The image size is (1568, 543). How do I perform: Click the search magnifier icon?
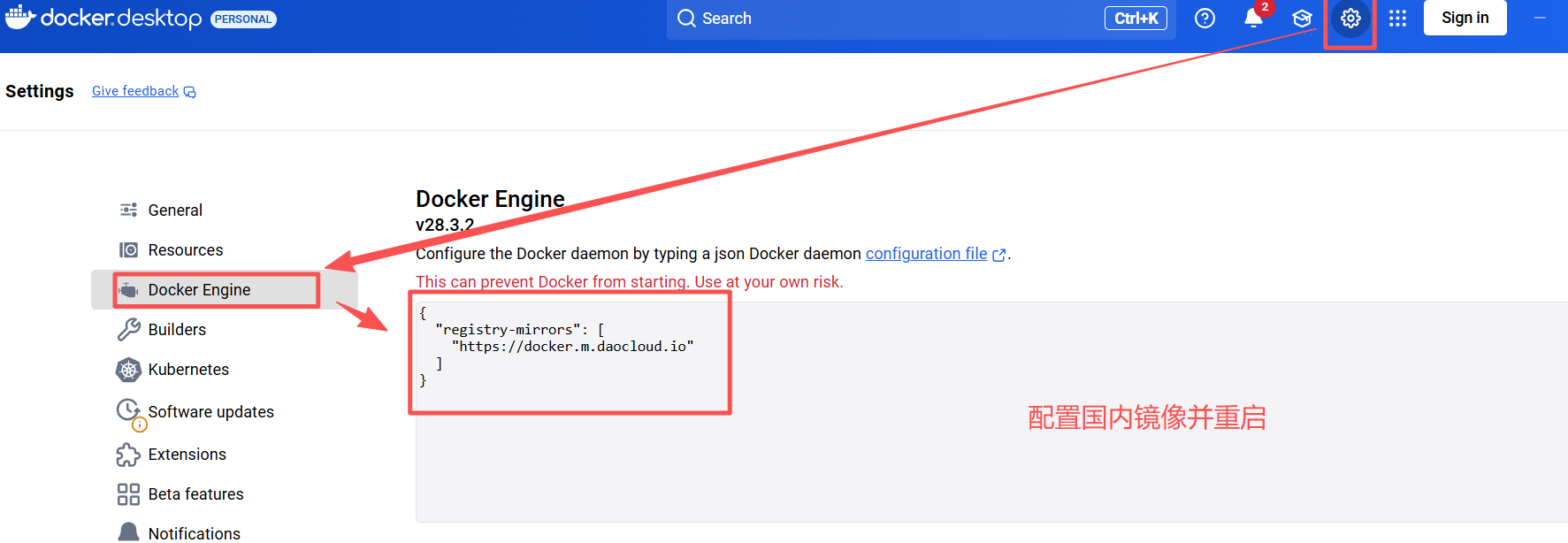click(x=686, y=18)
